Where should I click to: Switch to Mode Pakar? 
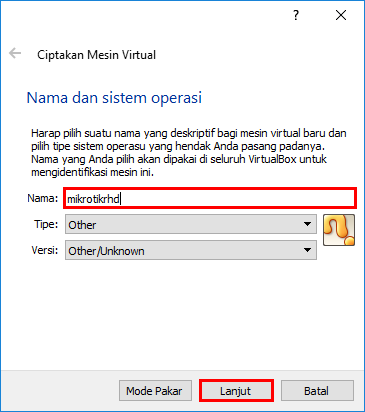coord(155,391)
